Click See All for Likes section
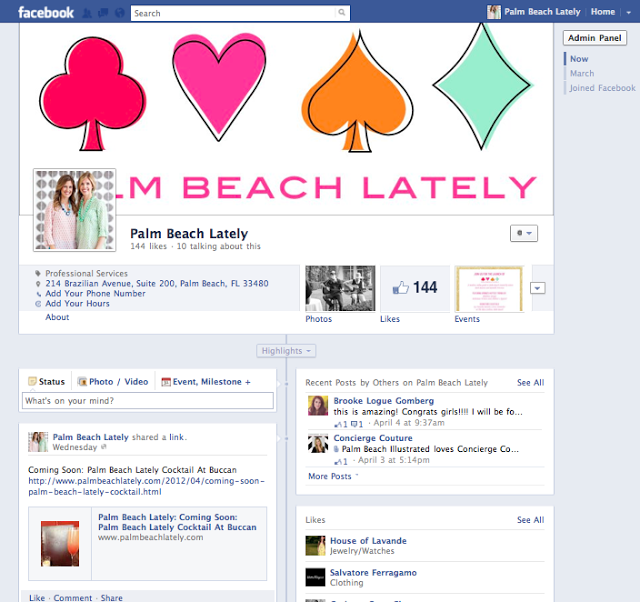This screenshot has width=640, height=602. click(x=530, y=520)
